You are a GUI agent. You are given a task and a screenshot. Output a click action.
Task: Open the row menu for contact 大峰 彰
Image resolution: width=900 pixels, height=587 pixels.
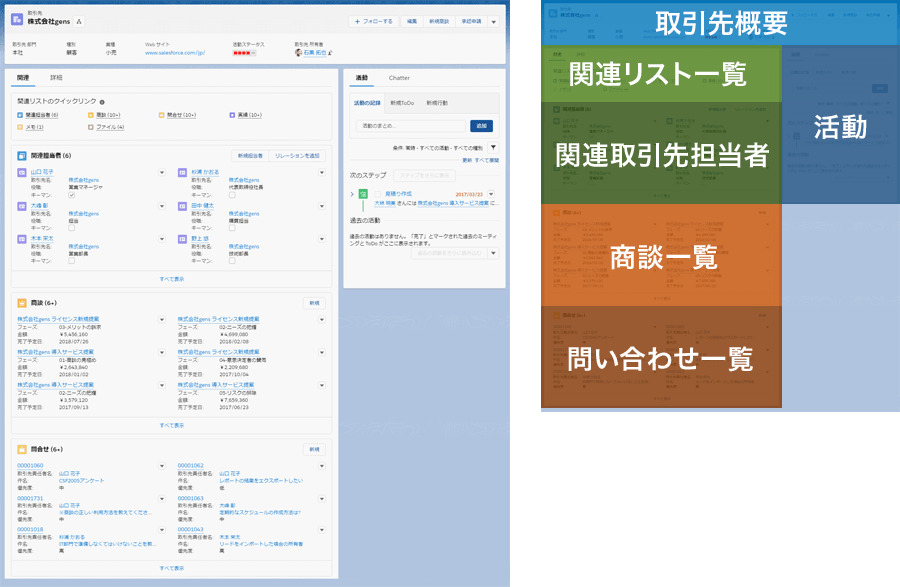click(162, 205)
